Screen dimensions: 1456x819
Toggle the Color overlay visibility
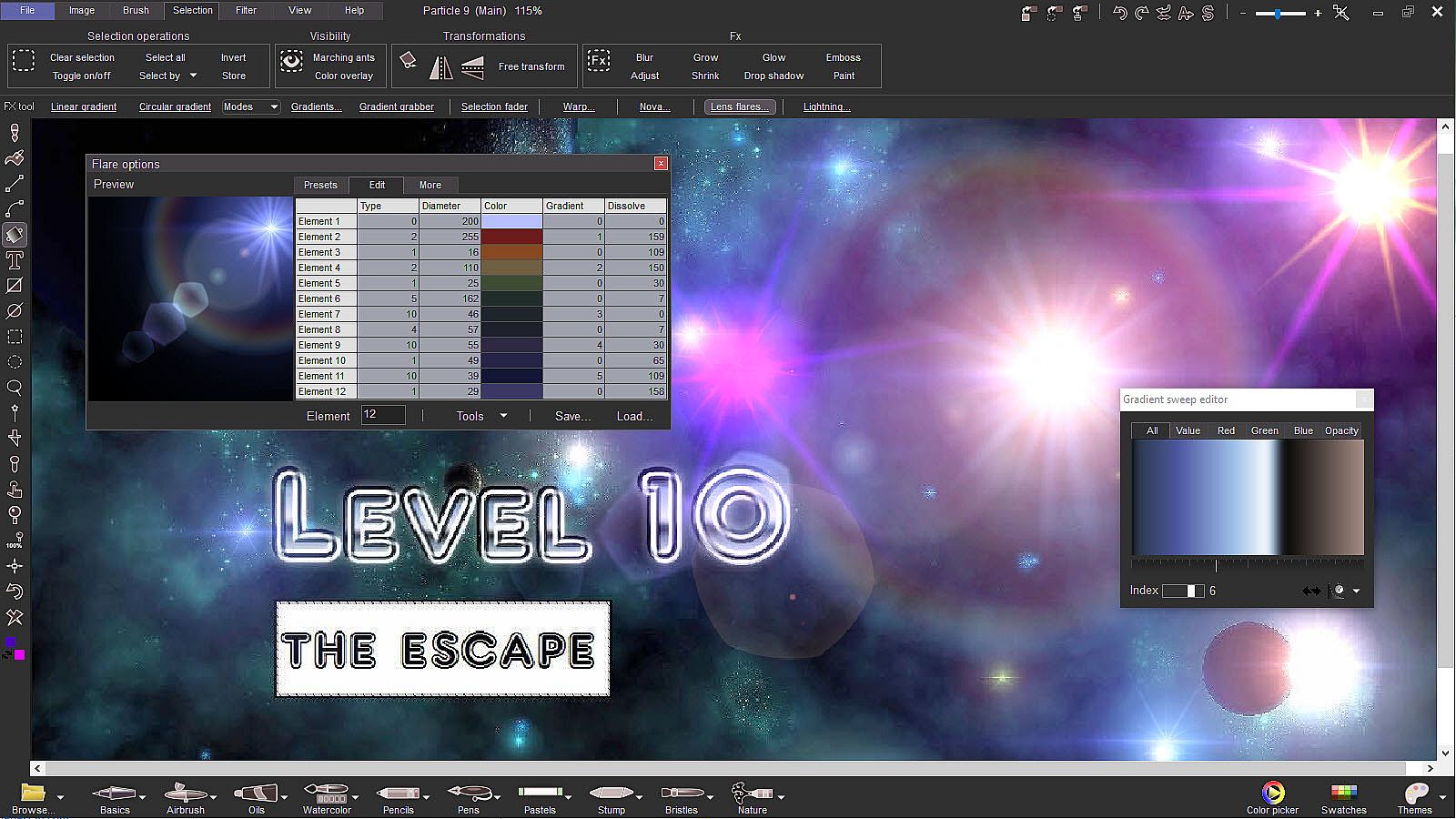pyautogui.click(x=343, y=76)
